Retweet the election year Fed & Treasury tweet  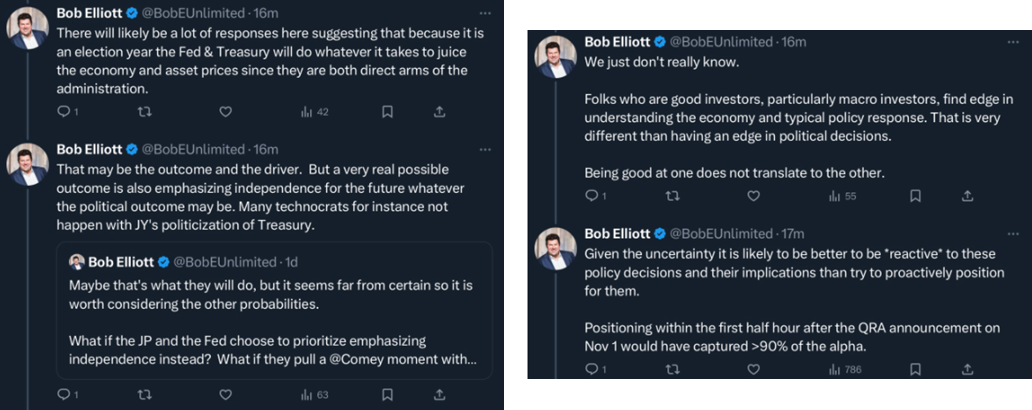click(x=144, y=112)
